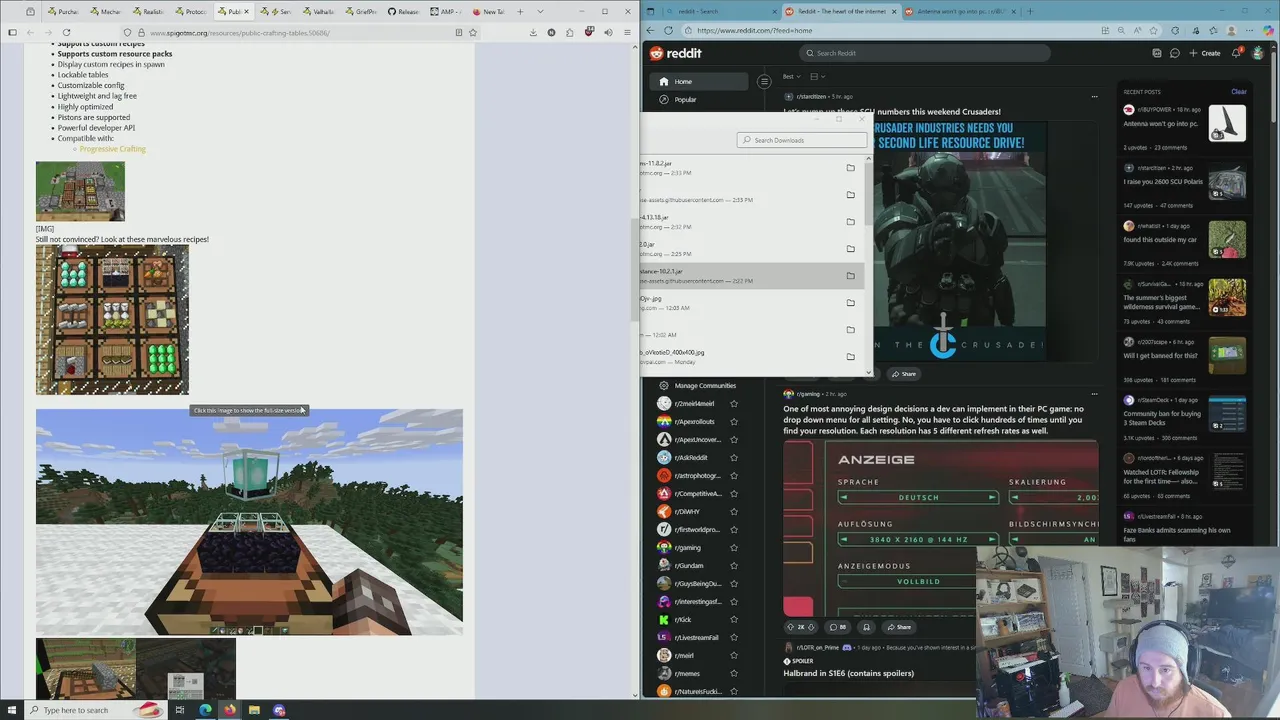
Task: Open the marvelous recipes grid image
Action: click(112, 321)
